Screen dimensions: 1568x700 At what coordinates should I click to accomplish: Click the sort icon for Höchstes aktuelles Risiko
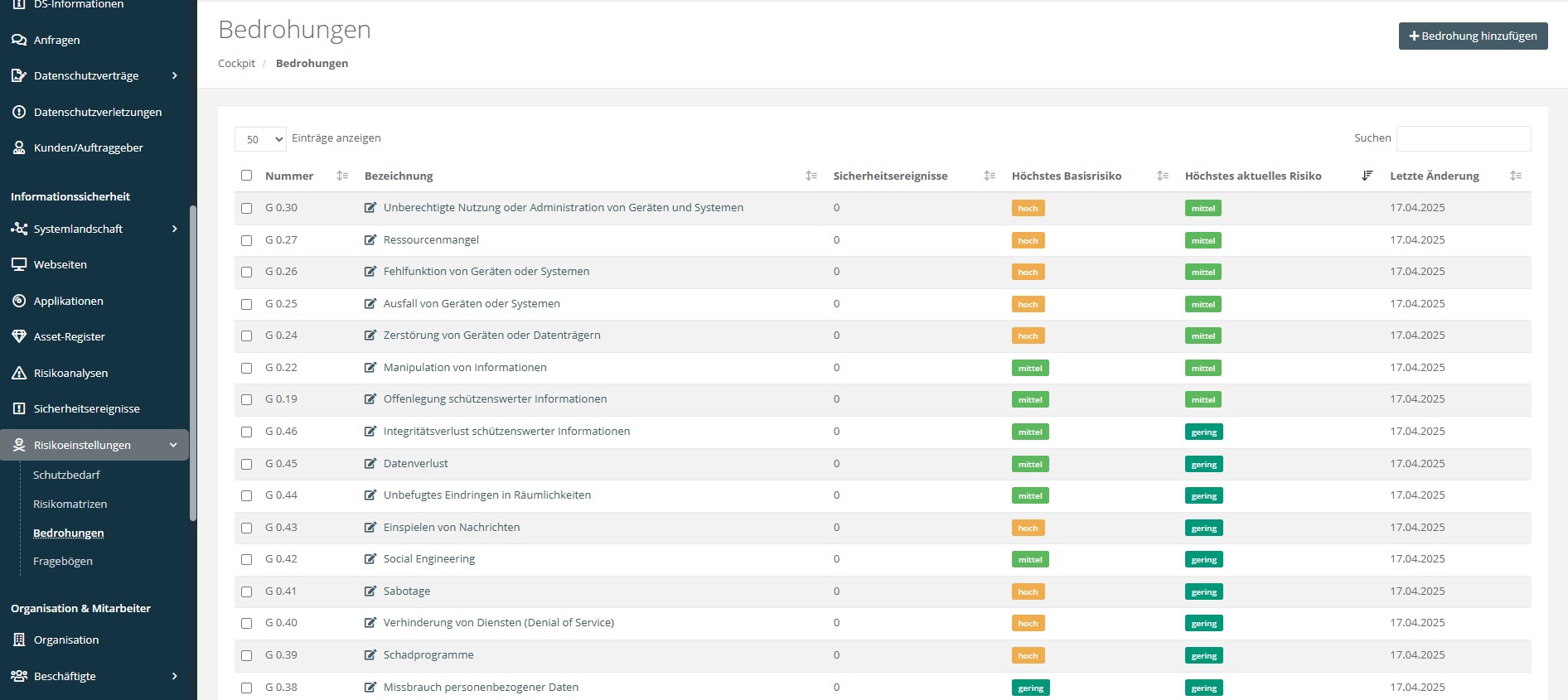click(1367, 176)
